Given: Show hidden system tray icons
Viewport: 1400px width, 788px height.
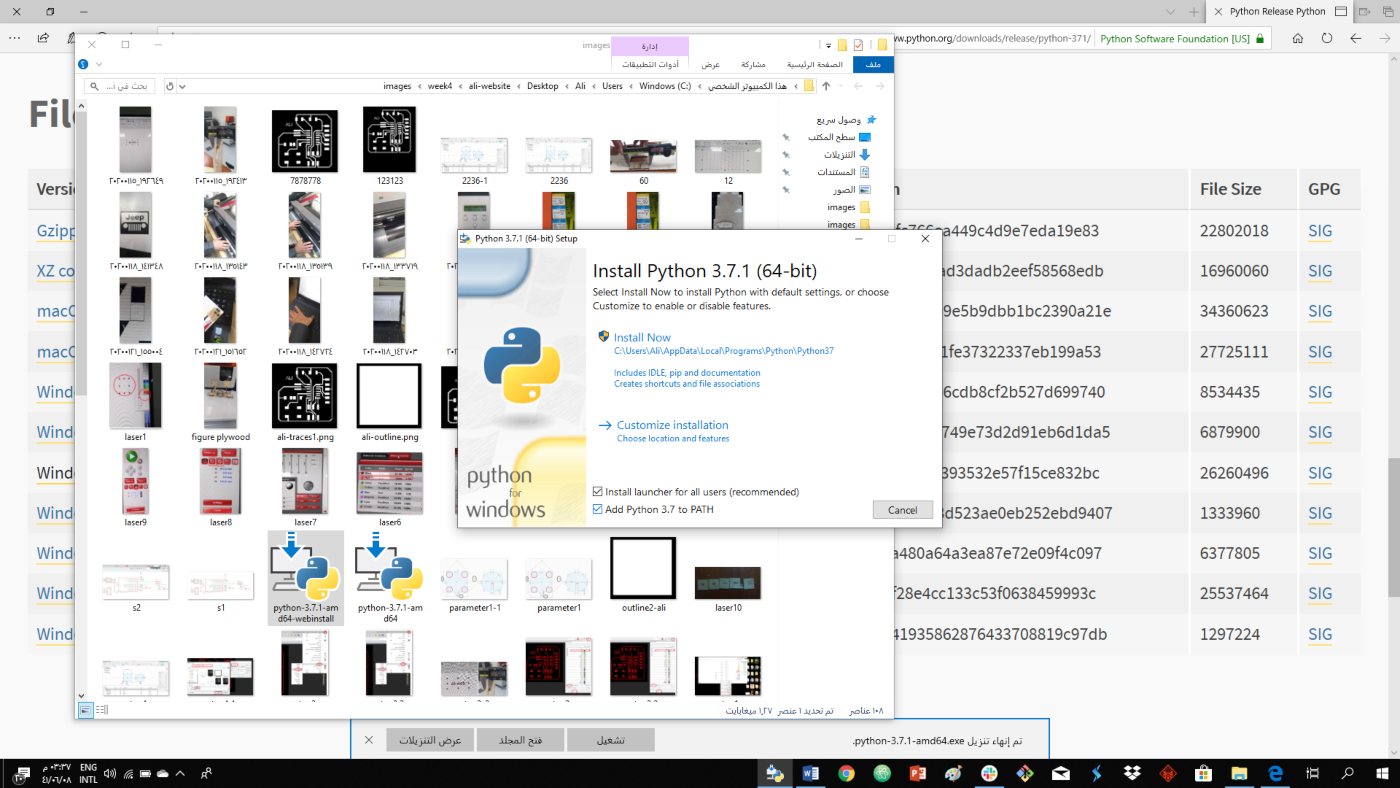Looking at the screenshot, I should [x=180, y=773].
